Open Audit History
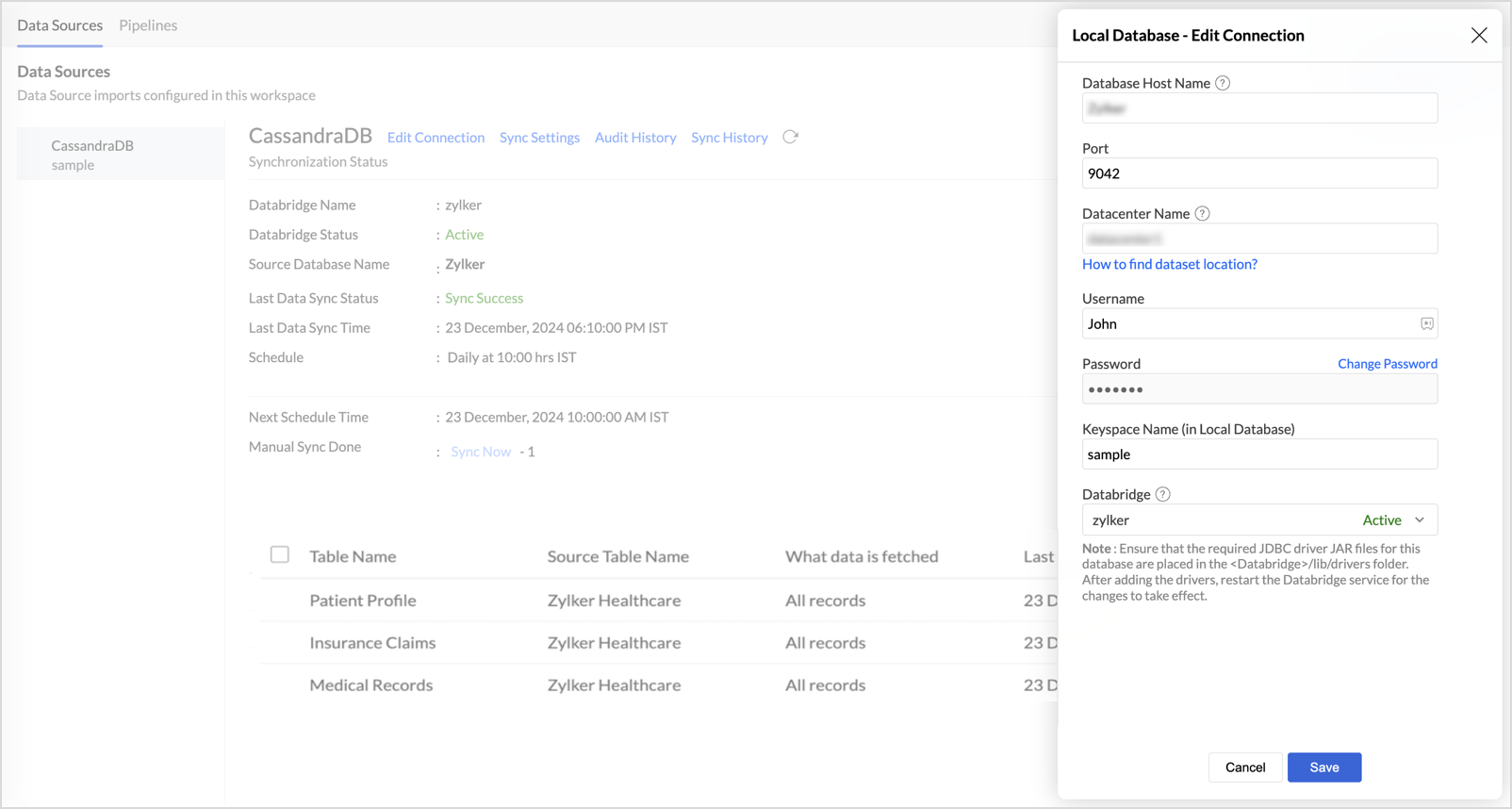The width and height of the screenshot is (1512, 809). coord(635,138)
